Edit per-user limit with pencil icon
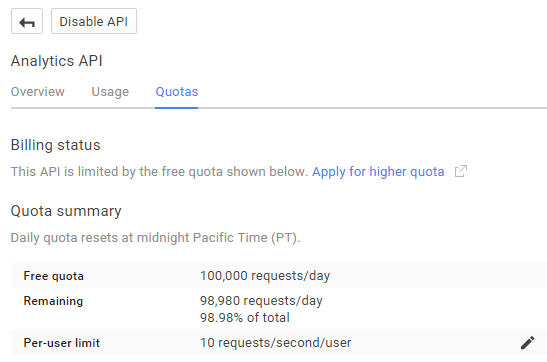The image size is (547, 362). click(527, 342)
